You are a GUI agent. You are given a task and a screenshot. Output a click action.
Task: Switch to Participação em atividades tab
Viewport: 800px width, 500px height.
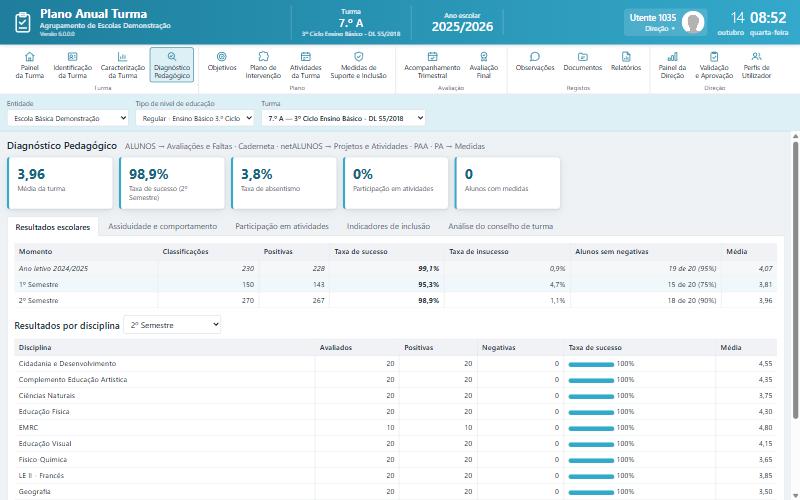[x=282, y=227]
